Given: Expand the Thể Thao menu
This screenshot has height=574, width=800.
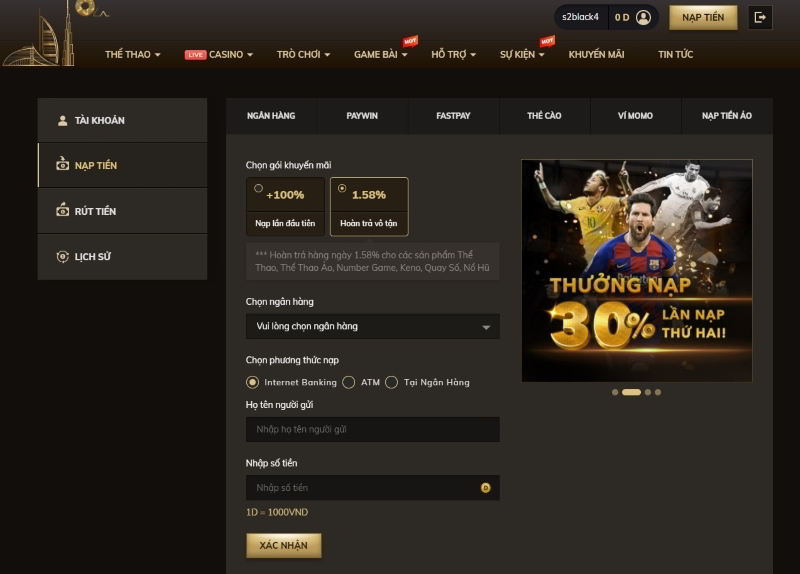Looking at the screenshot, I should [133, 55].
